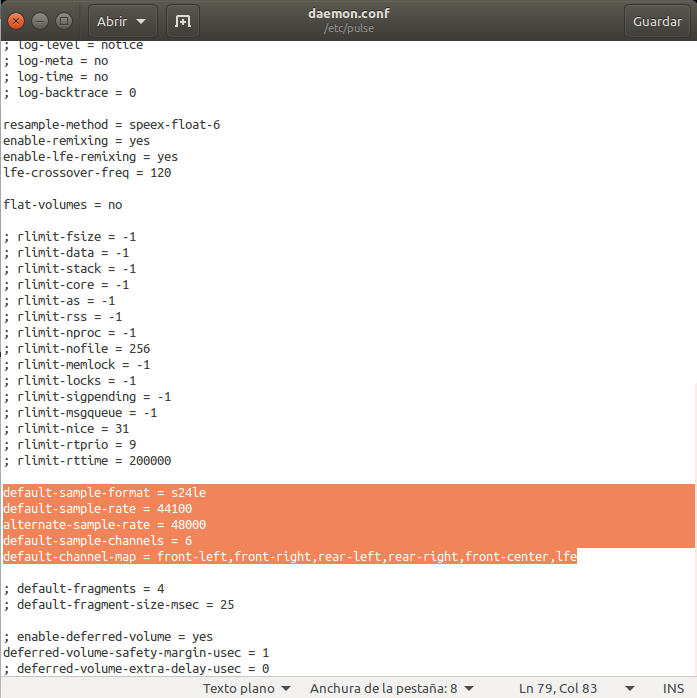Click the default-fragments = 4 line
697x698 pixels.
pos(83,589)
